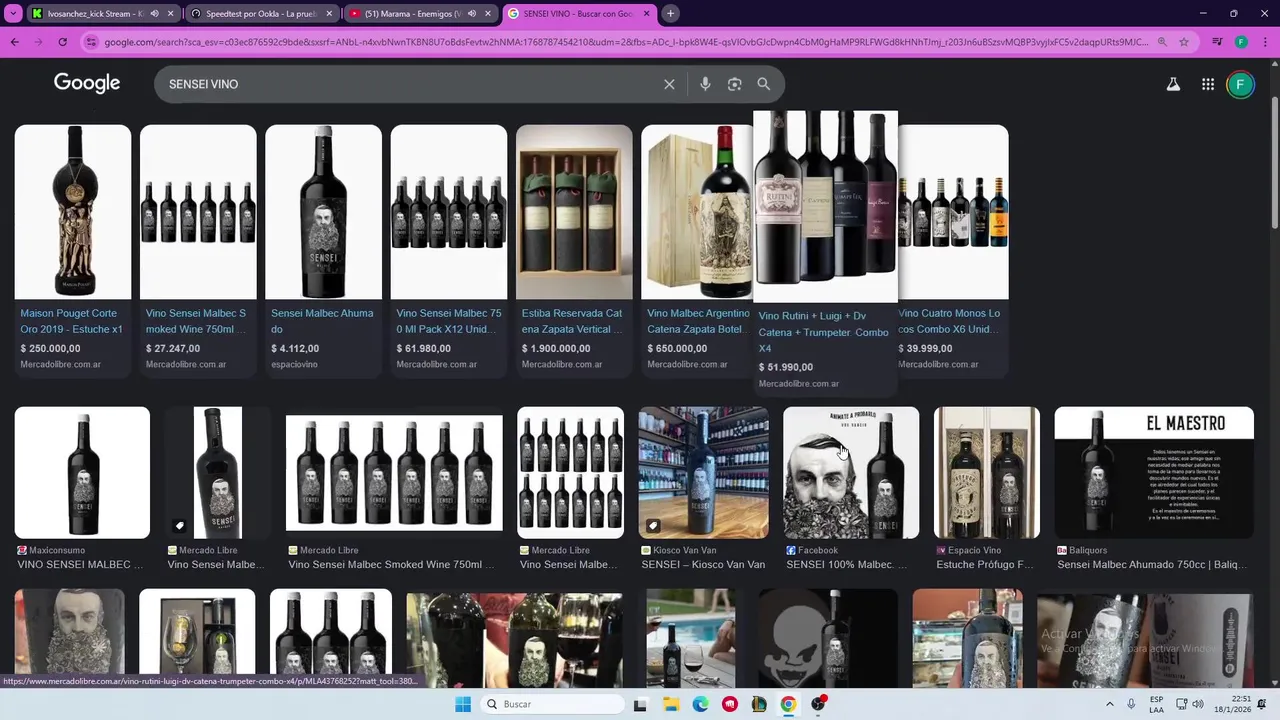Click the $ 1.900.000,00 price text
The image size is (1280, 720).
556,349
